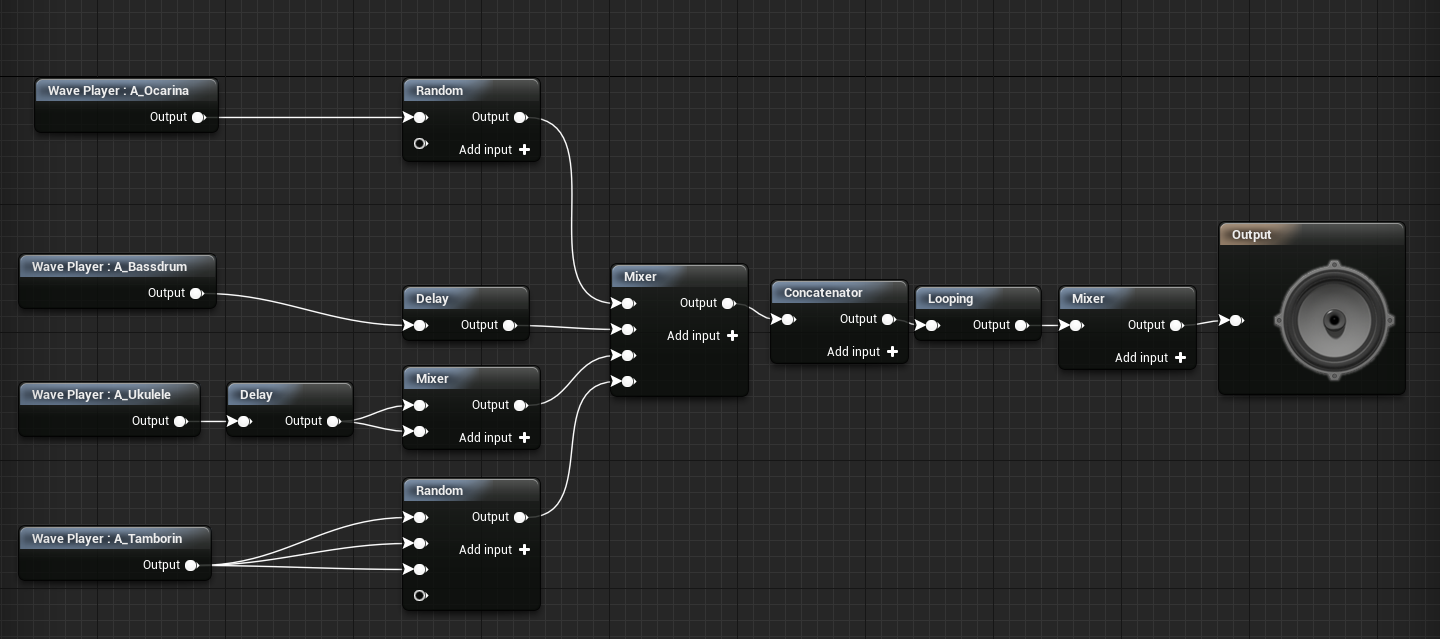1440x639 pixels.
Task: Click the output pin of the Ukulele Mixer node
Action: point(520,405)
